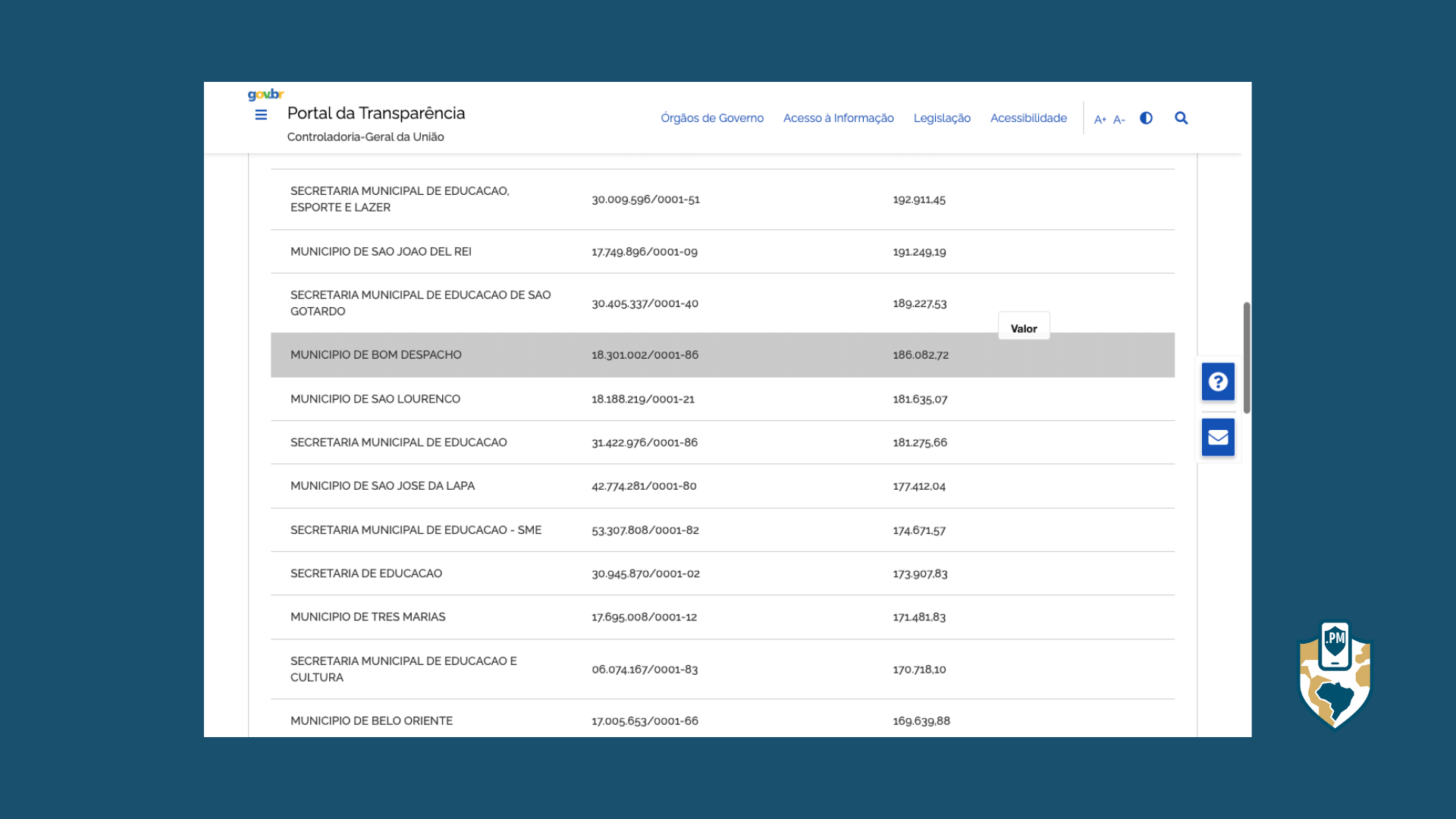Click the Valor tooltip label
The width and height of the screenshot is (1456, 819).
pos(1024,328)
